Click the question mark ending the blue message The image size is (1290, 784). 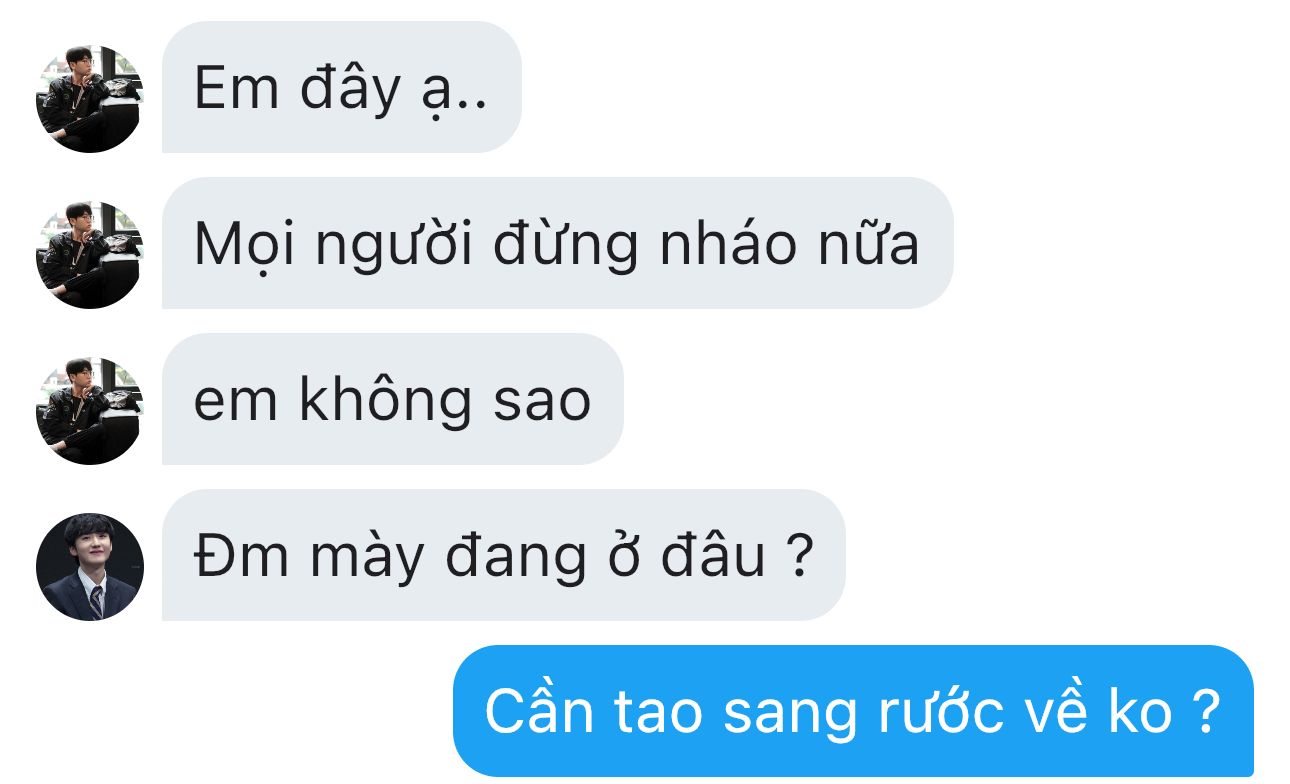(x=1207, y=711)
